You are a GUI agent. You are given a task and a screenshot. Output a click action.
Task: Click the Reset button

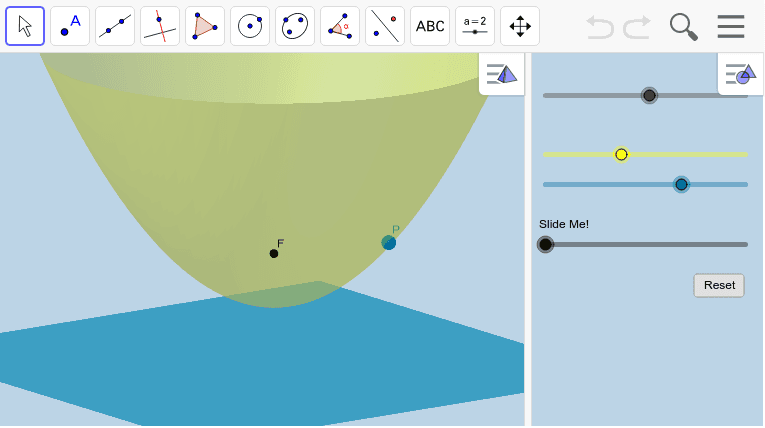[719, 285]
